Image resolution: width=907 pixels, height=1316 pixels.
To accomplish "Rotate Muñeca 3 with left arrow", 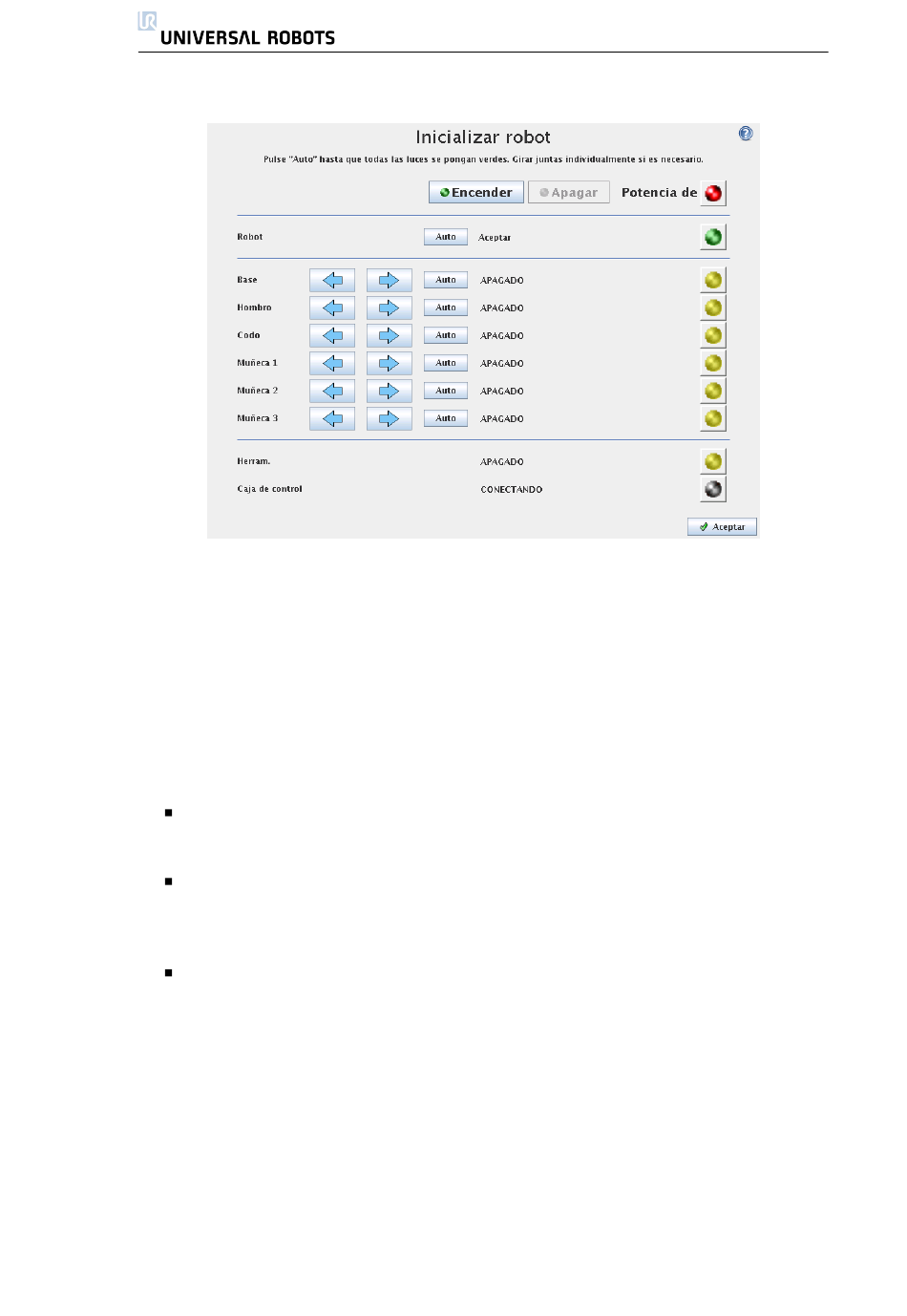I will (332, 418).
